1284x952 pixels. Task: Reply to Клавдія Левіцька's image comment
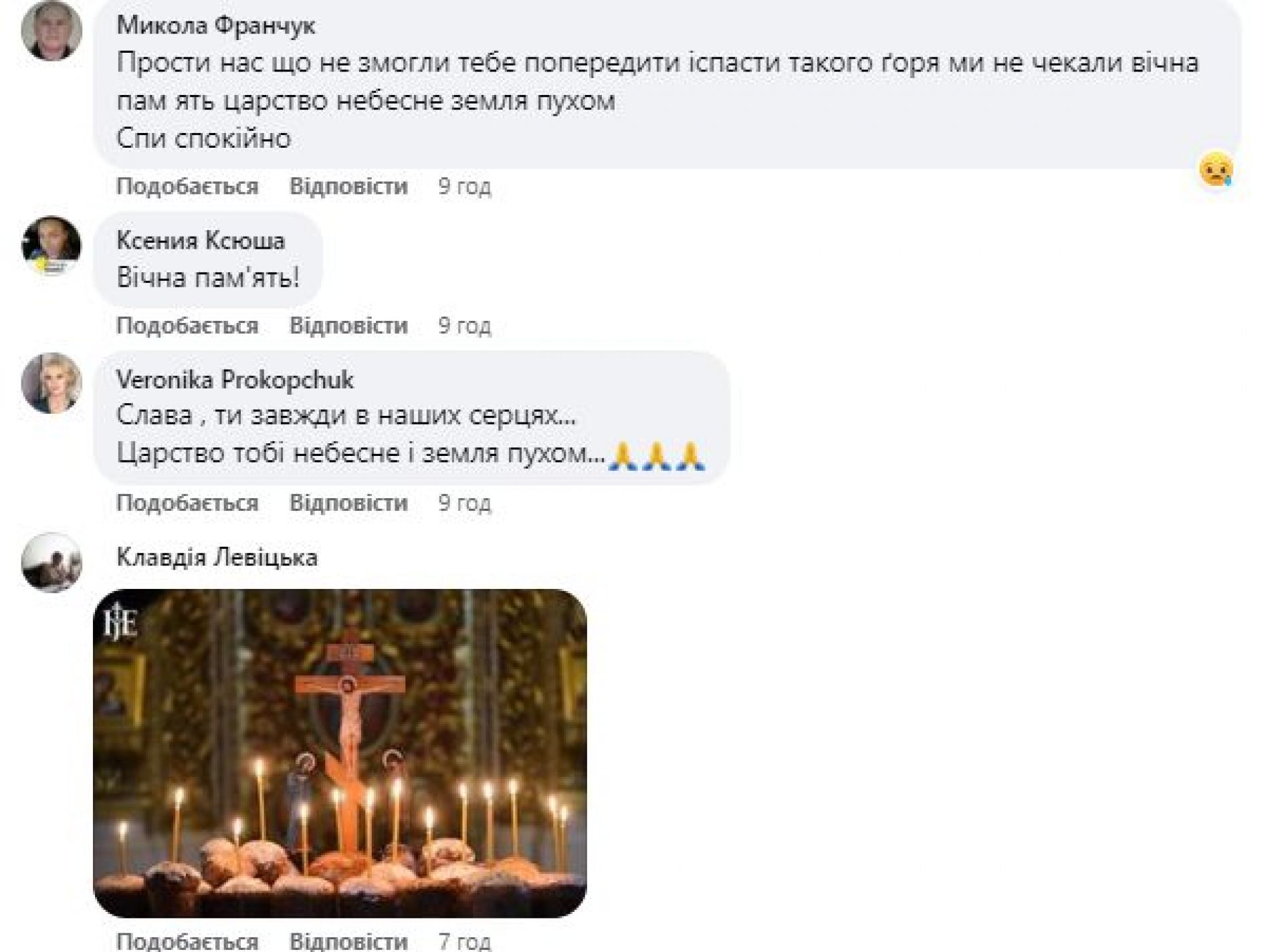(348, 941)
